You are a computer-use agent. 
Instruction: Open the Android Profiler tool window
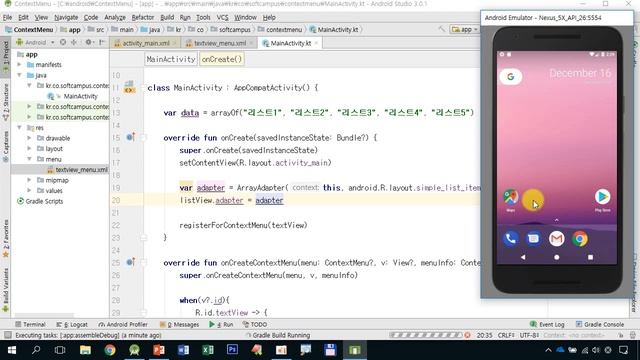[123, 324]
